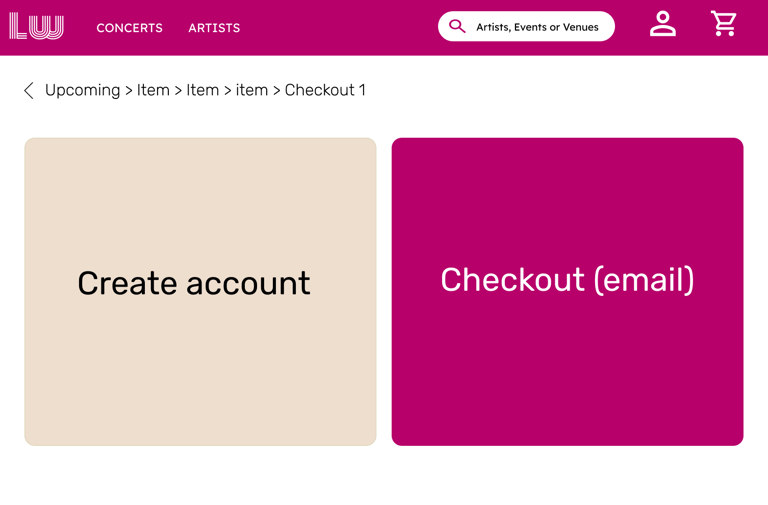Open the CONCERTS menu item

(x=129, y=28)
